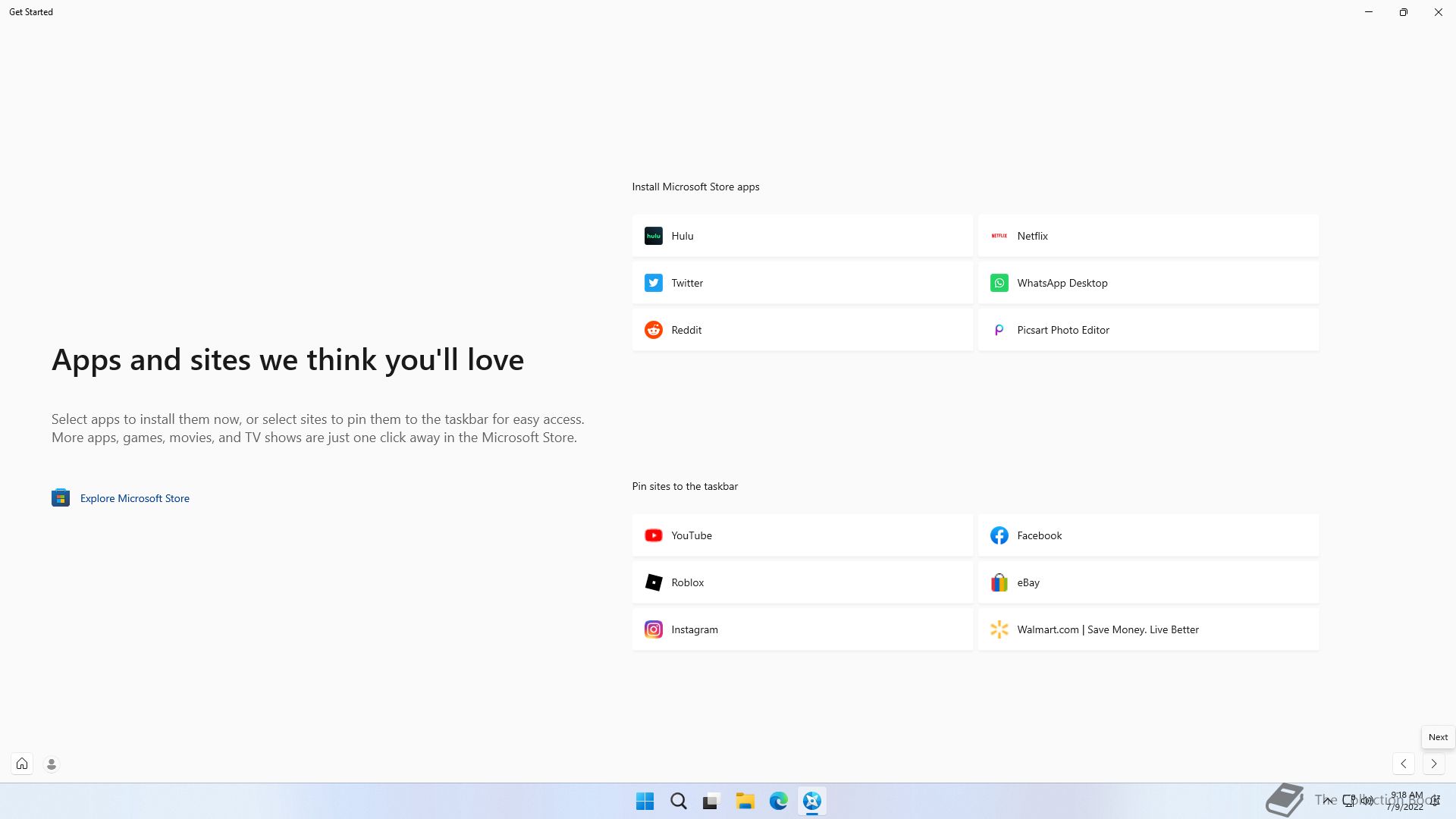The height and width of the screenshot is (819, 1456).
Task: Open taskbar Search
Action: pos(679,801)
